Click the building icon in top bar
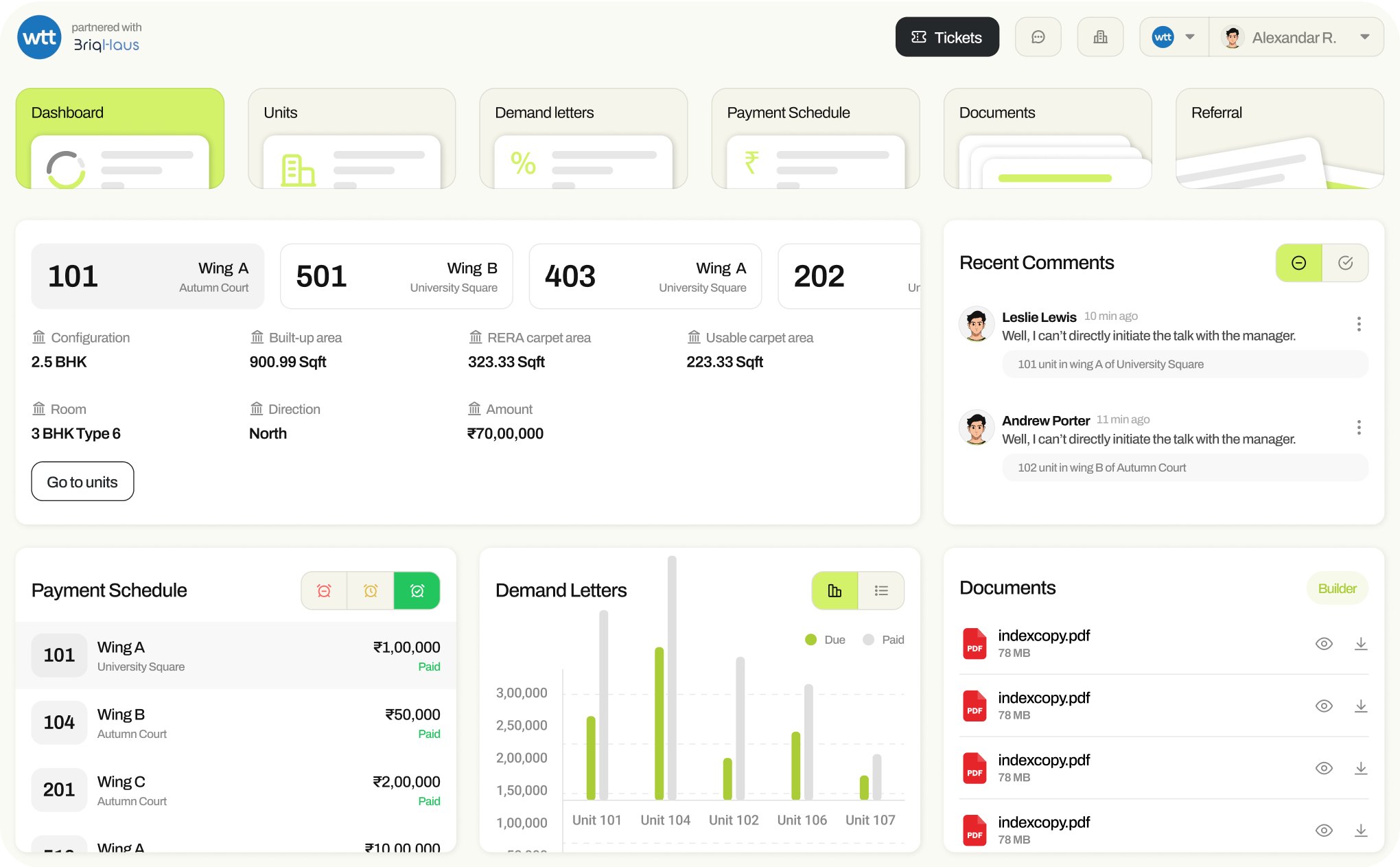 pyautogui.click(x=1100, y=37)
